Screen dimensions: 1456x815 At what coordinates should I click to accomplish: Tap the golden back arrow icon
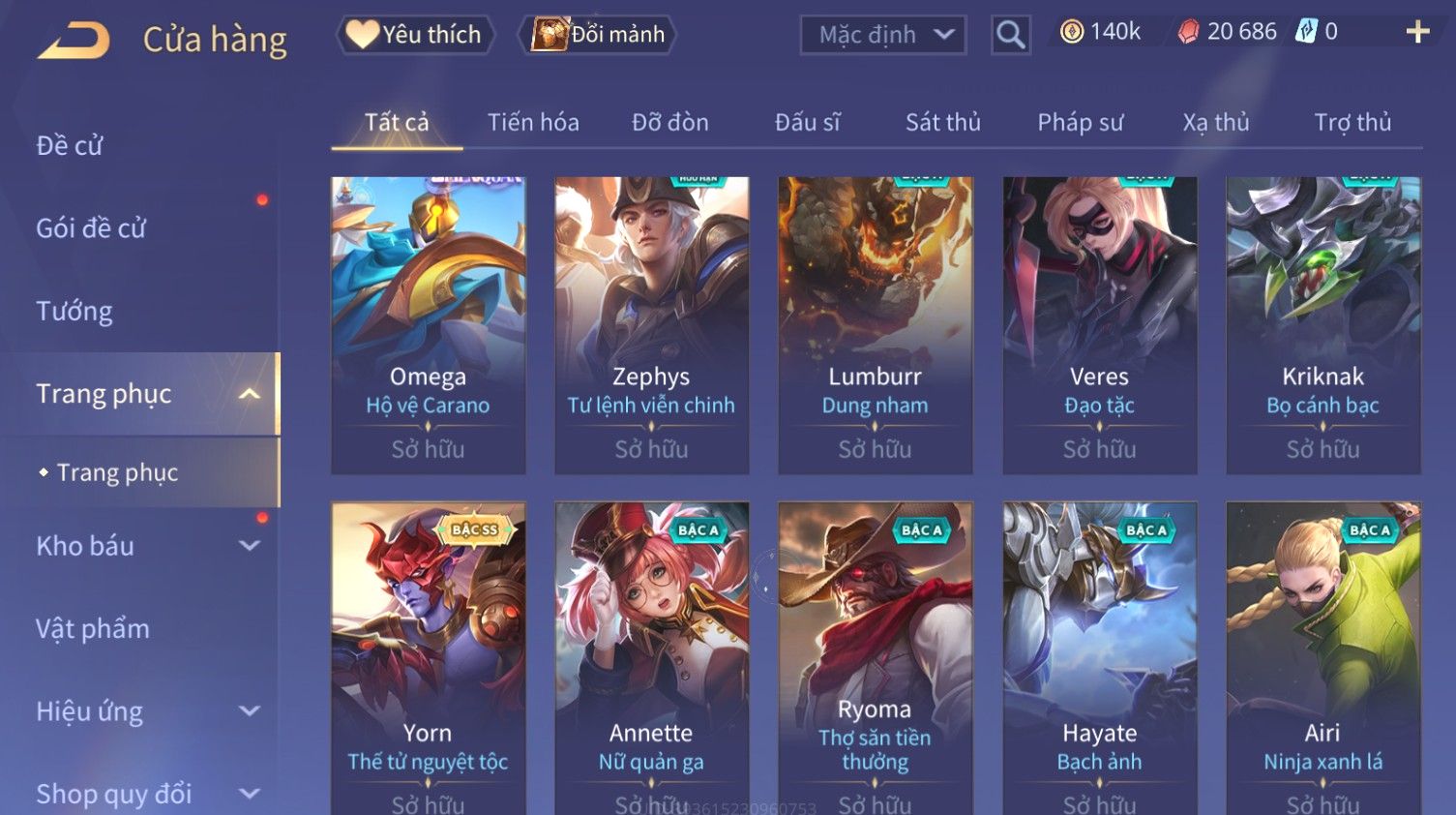point(74,41)
